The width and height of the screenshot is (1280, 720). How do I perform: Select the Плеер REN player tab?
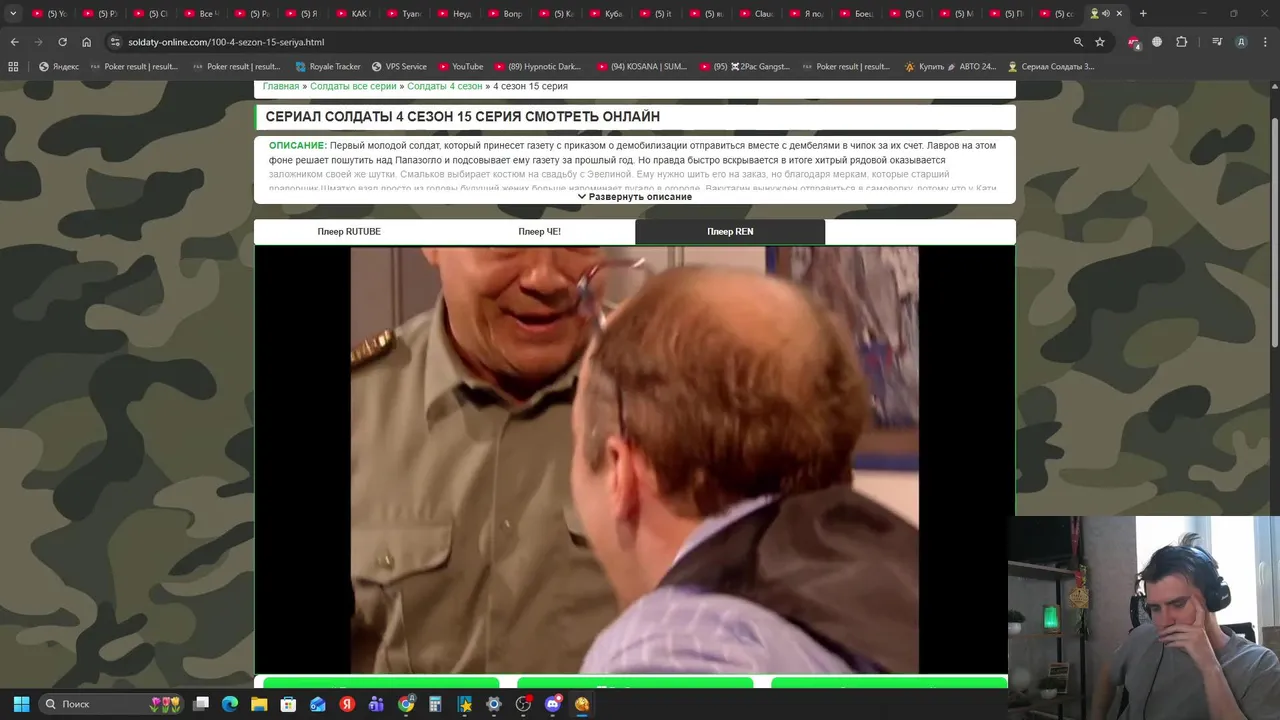[730, 232]
